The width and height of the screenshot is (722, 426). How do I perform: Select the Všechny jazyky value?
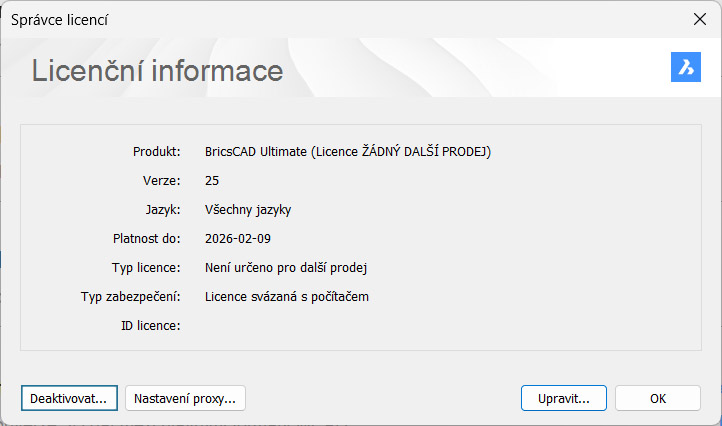pyautogui.click(x=247, y=210)
